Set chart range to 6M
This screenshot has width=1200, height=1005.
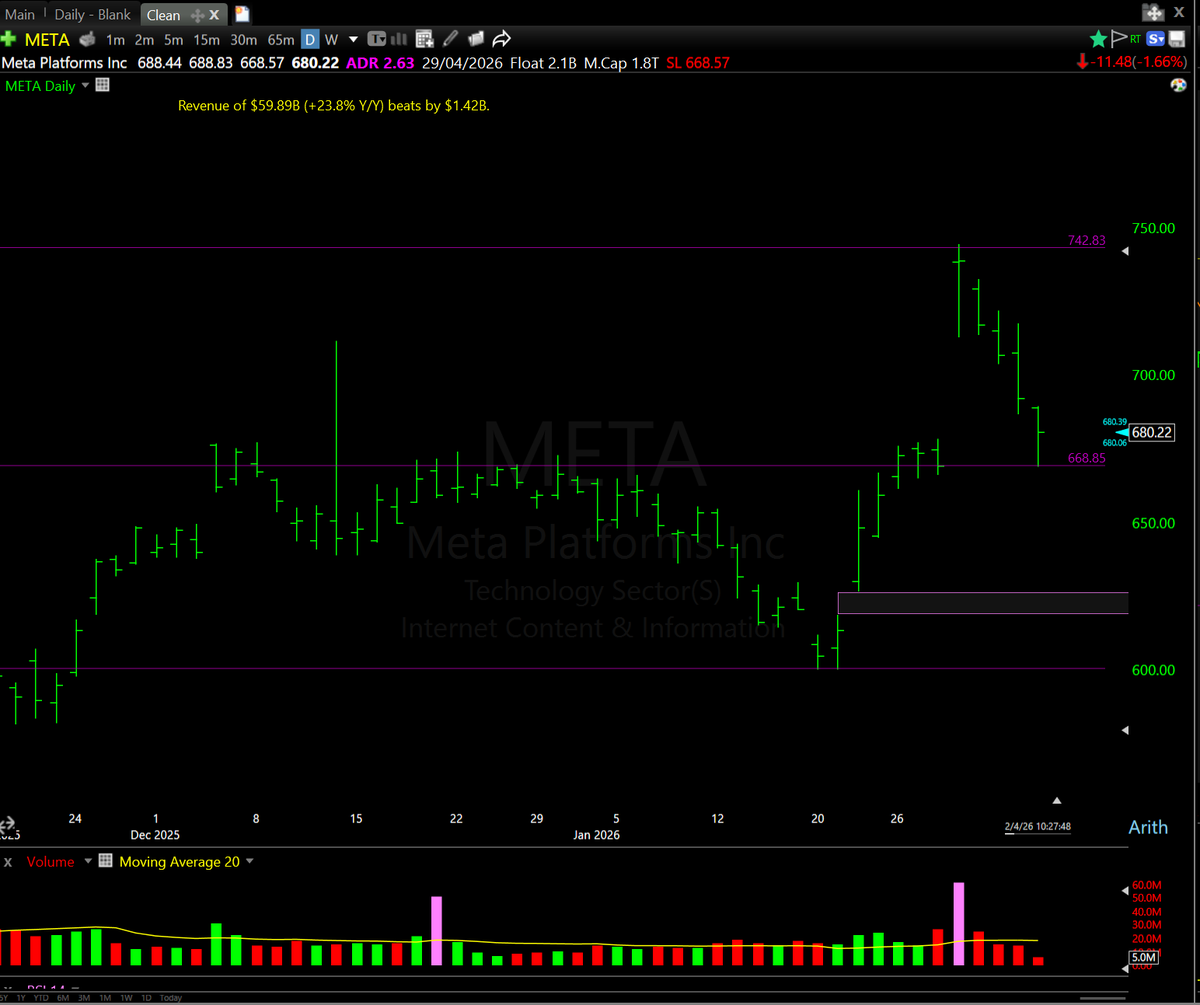point(63,998)
